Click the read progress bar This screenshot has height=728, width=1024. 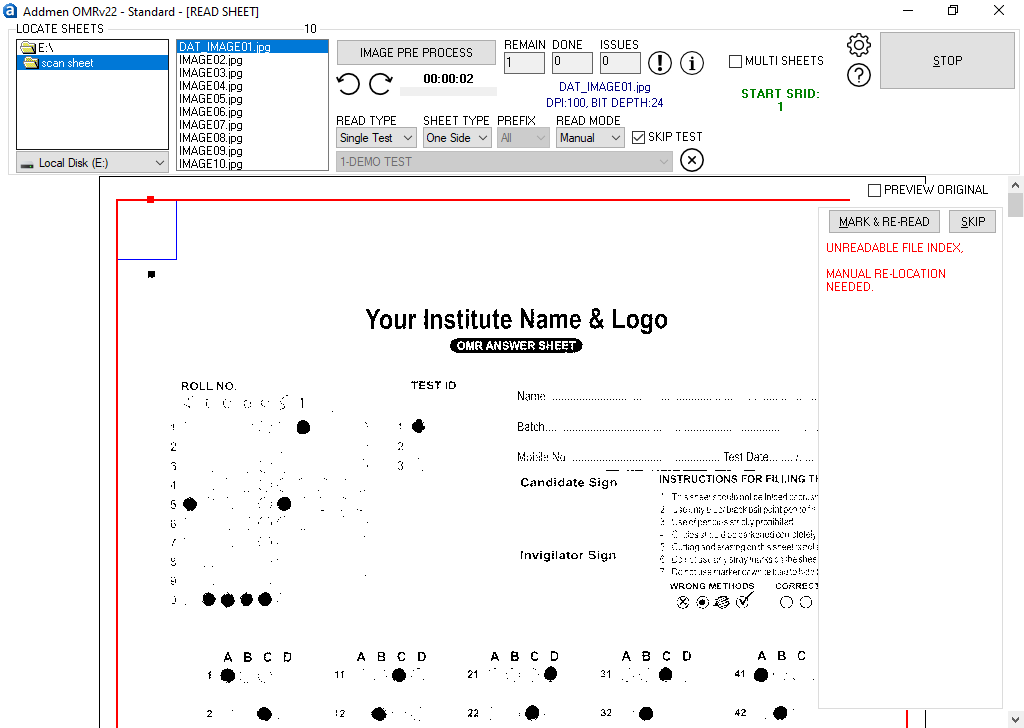[448, 92]
